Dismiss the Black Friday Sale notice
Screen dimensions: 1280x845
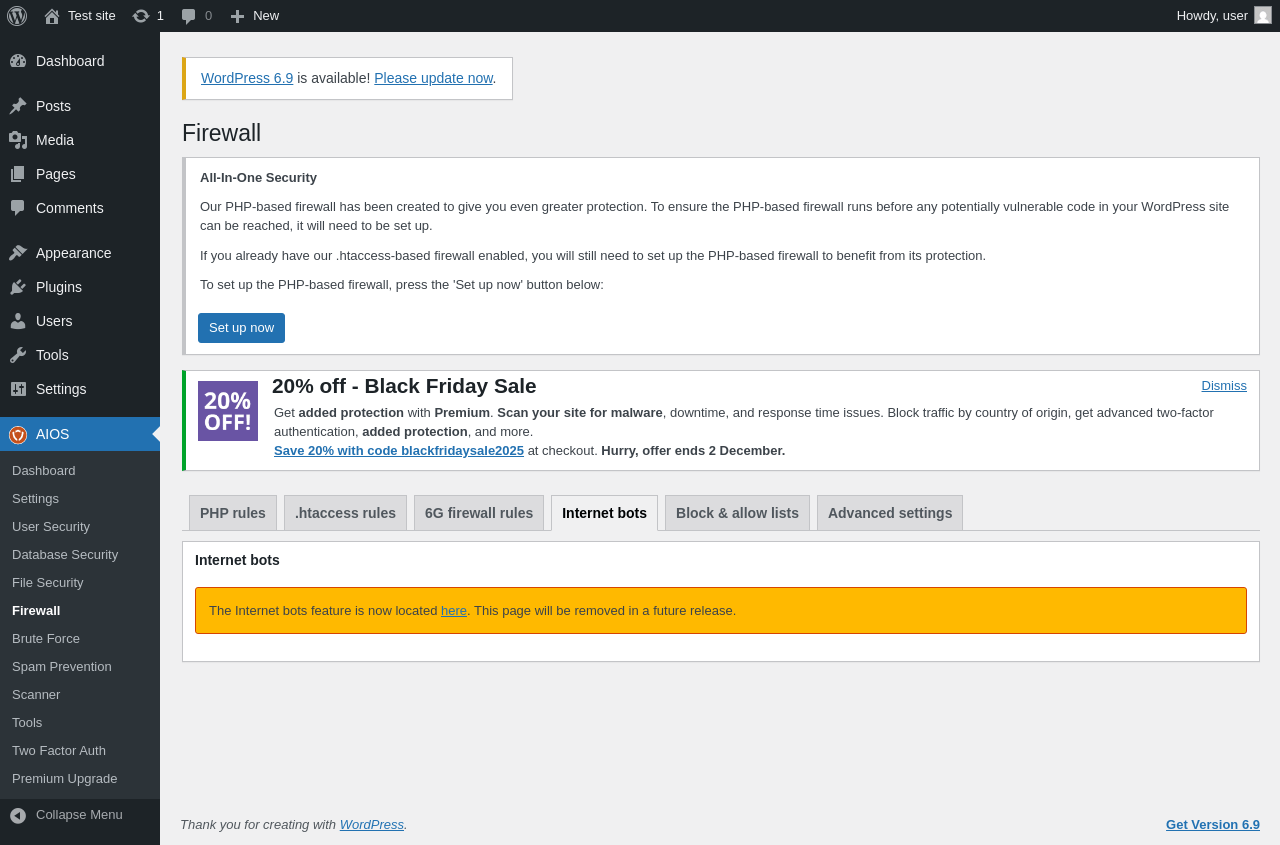tap(1224, 386)
